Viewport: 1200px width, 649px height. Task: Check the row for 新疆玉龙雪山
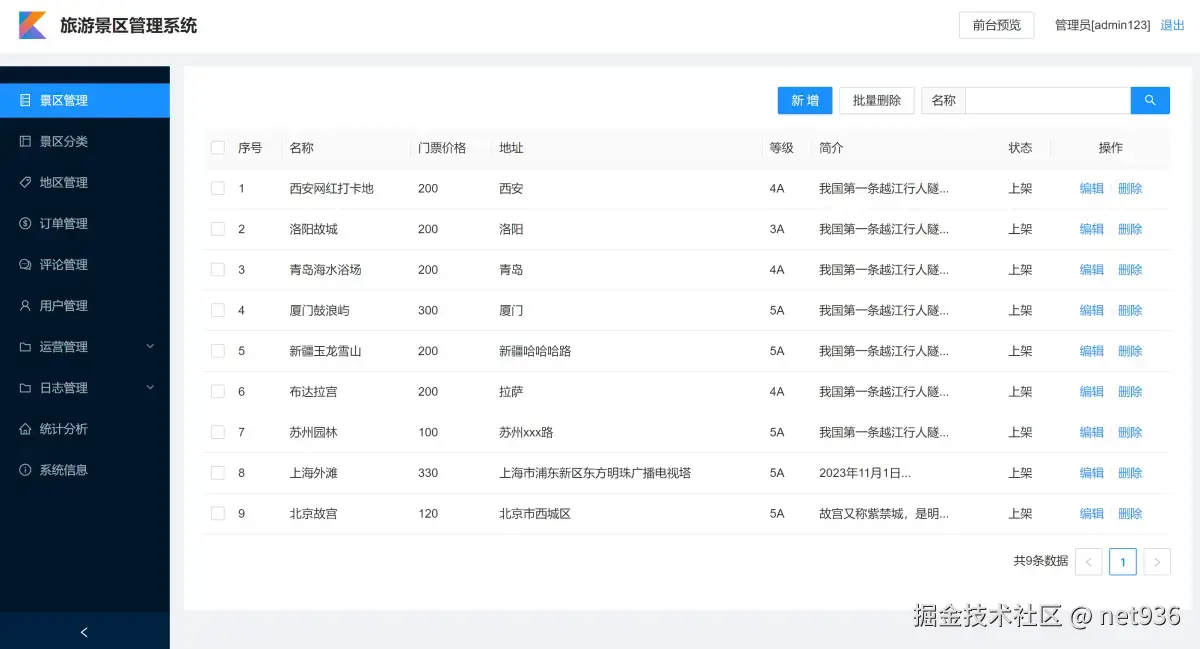218,351
